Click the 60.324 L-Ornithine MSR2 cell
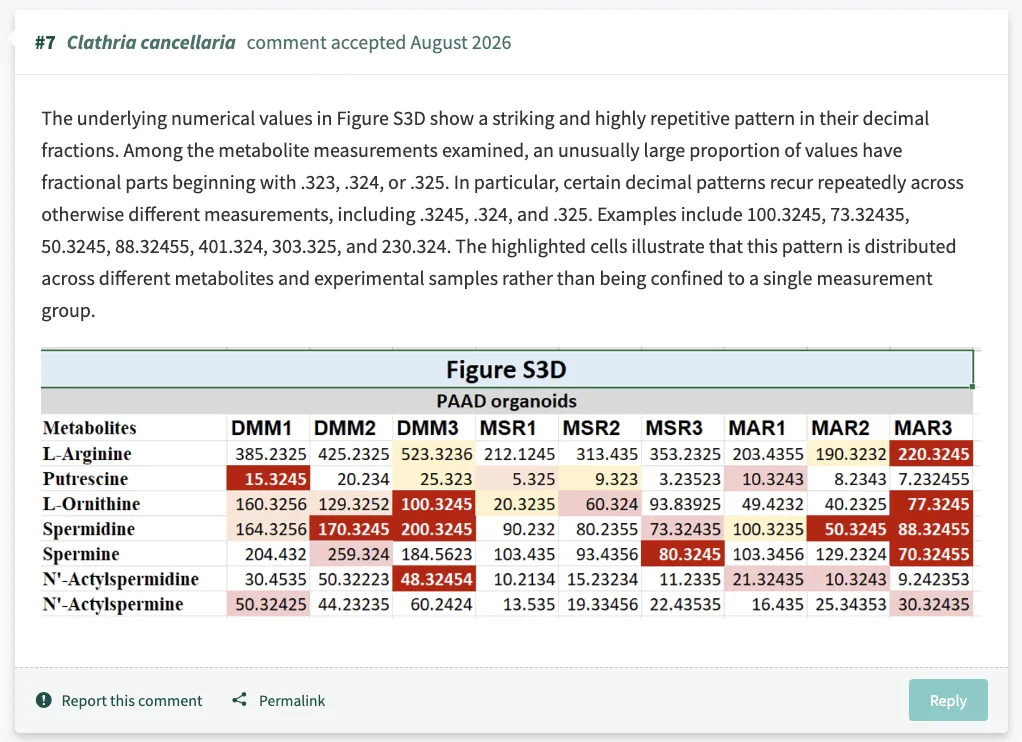Screen dimensions: 1022x742 tap(600, 503)
